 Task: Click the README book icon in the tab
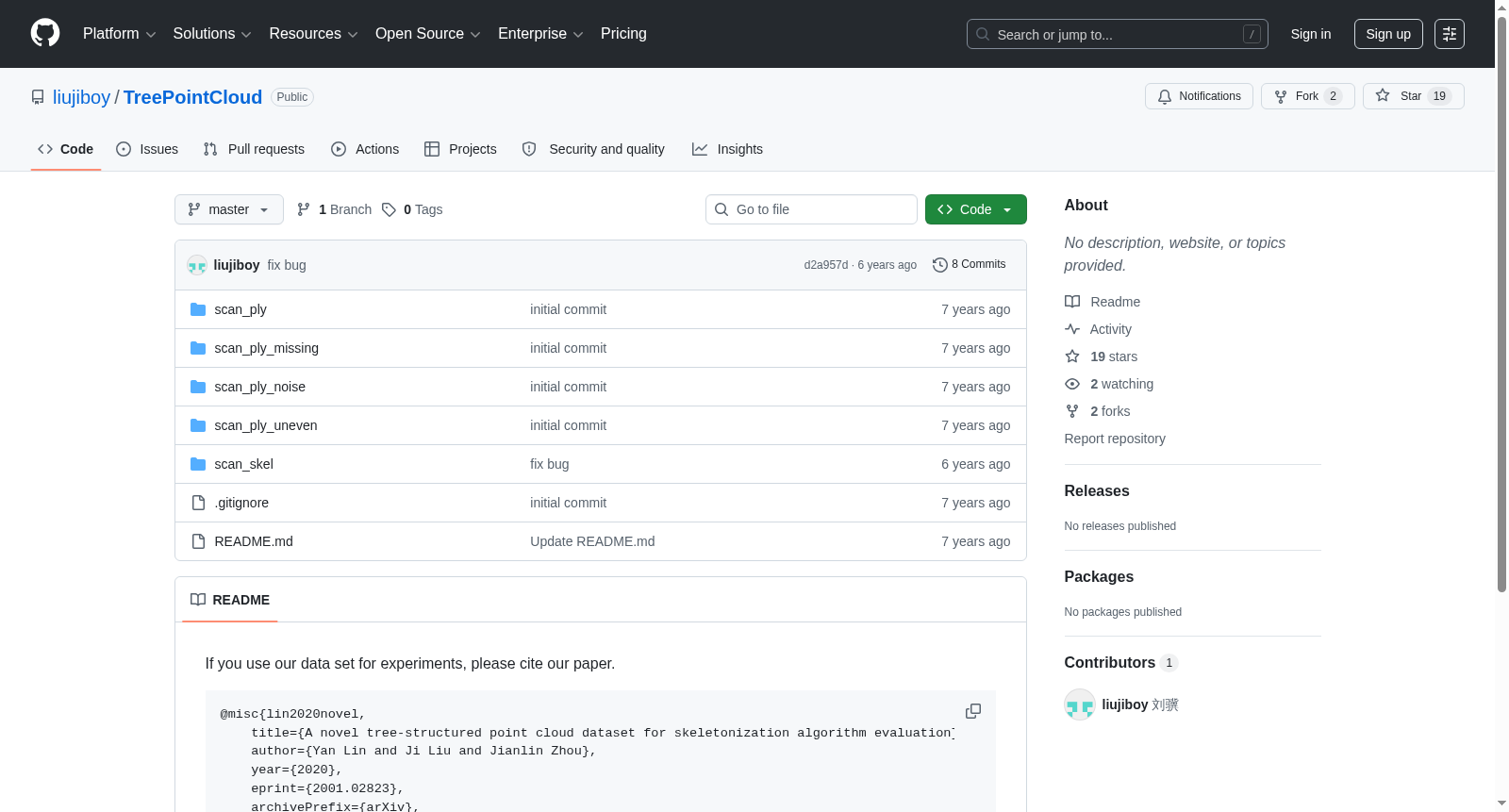tap(198, 600)
